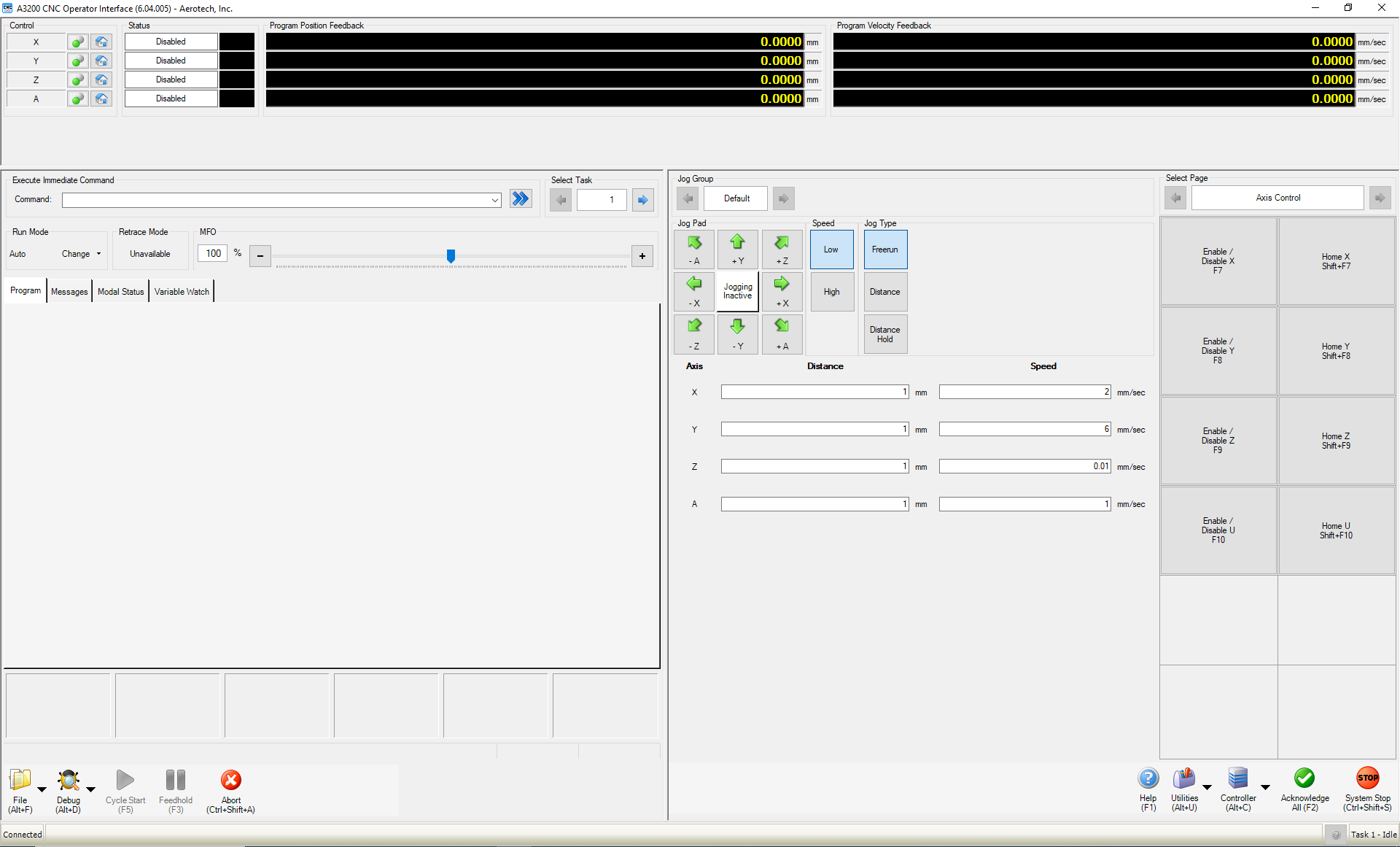
Task: Jog in the +Z direction
Action: (782, 250)
